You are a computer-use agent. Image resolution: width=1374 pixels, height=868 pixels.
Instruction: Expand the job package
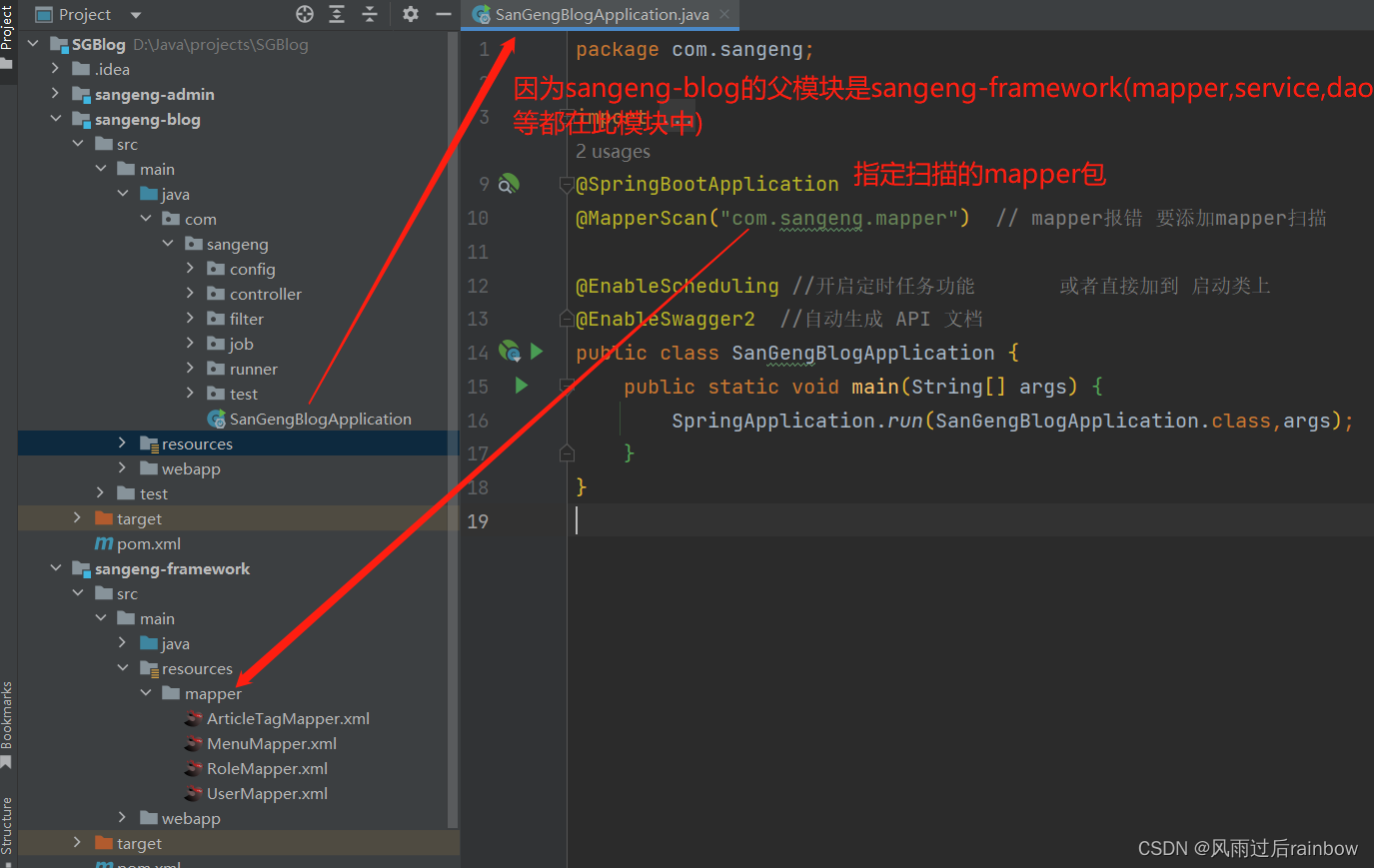tap(190, 344)
